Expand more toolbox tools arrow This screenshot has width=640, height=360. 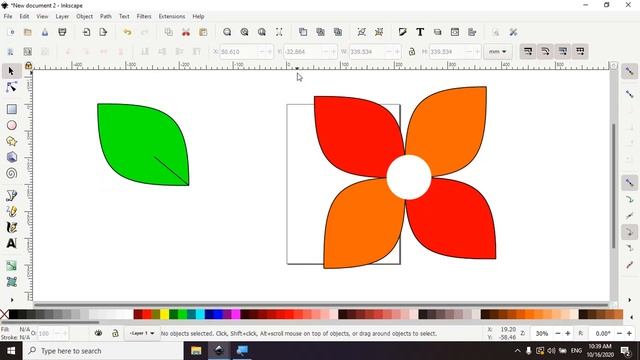12,300
